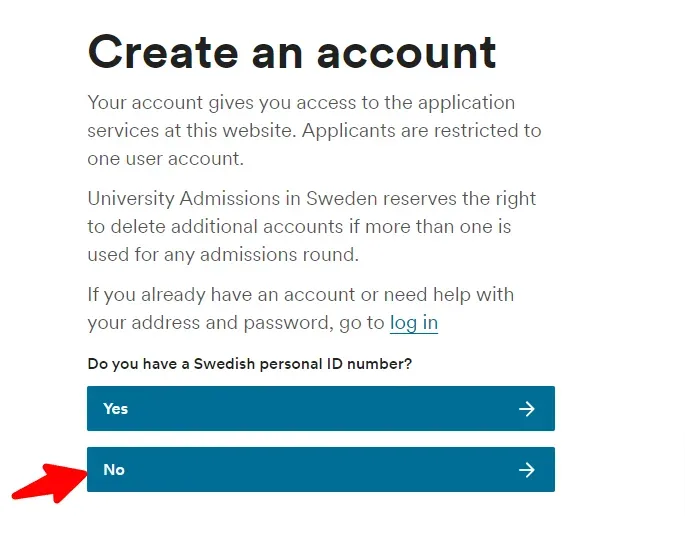Click the "Create an account" heading
This screenshot has height=544, width=685.
[292, 51]
